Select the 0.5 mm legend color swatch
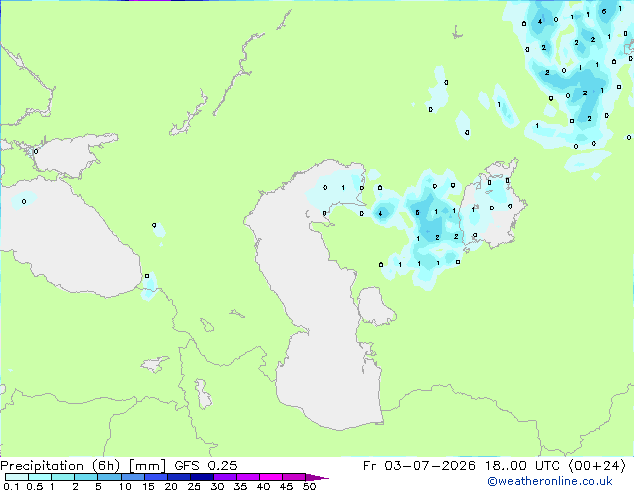This screenshot has height=490, width=634. (40, 477)
